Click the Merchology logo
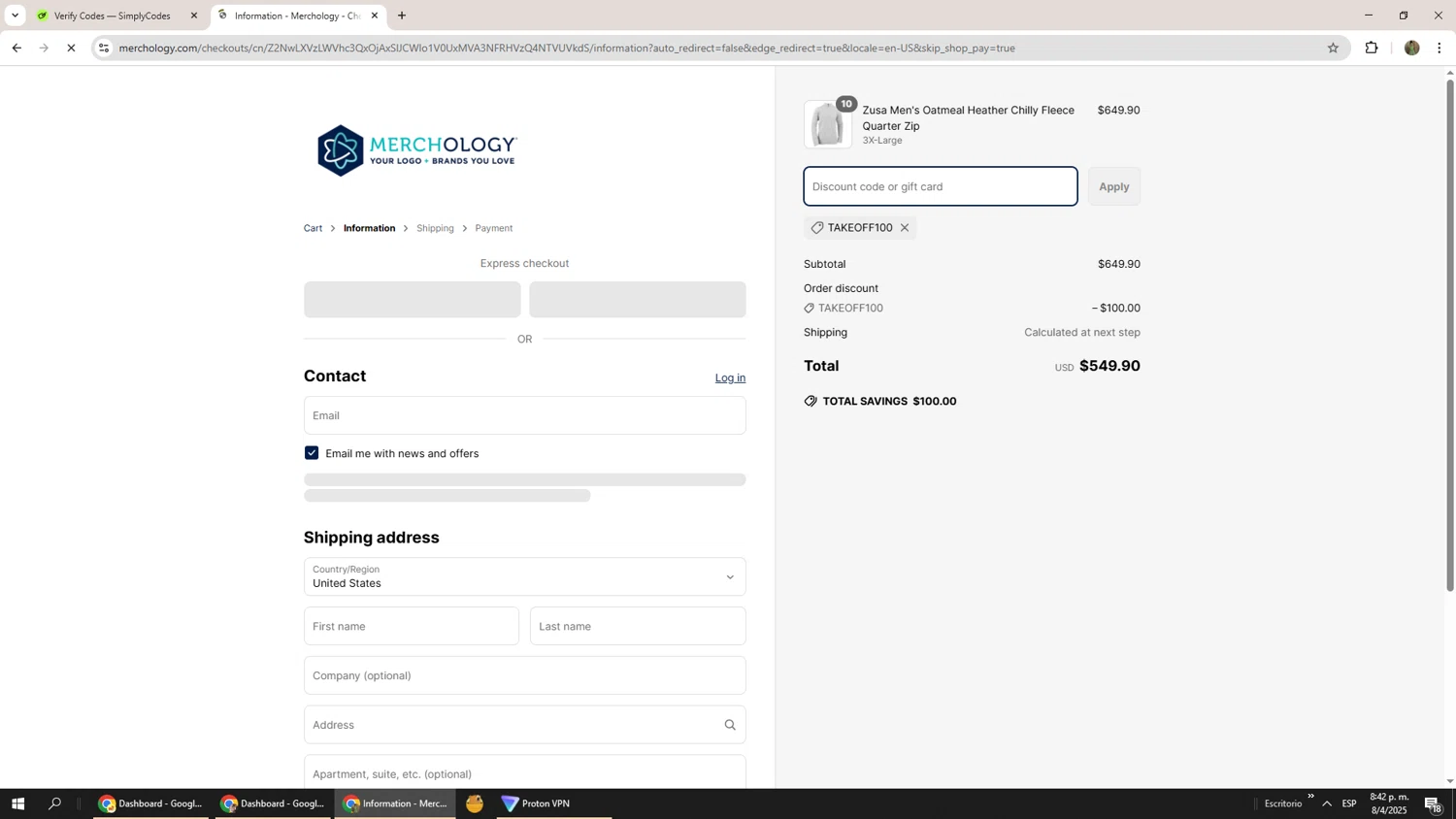Image resolution: width=1456 pixels, height=819 pixels. pos(416,150)
